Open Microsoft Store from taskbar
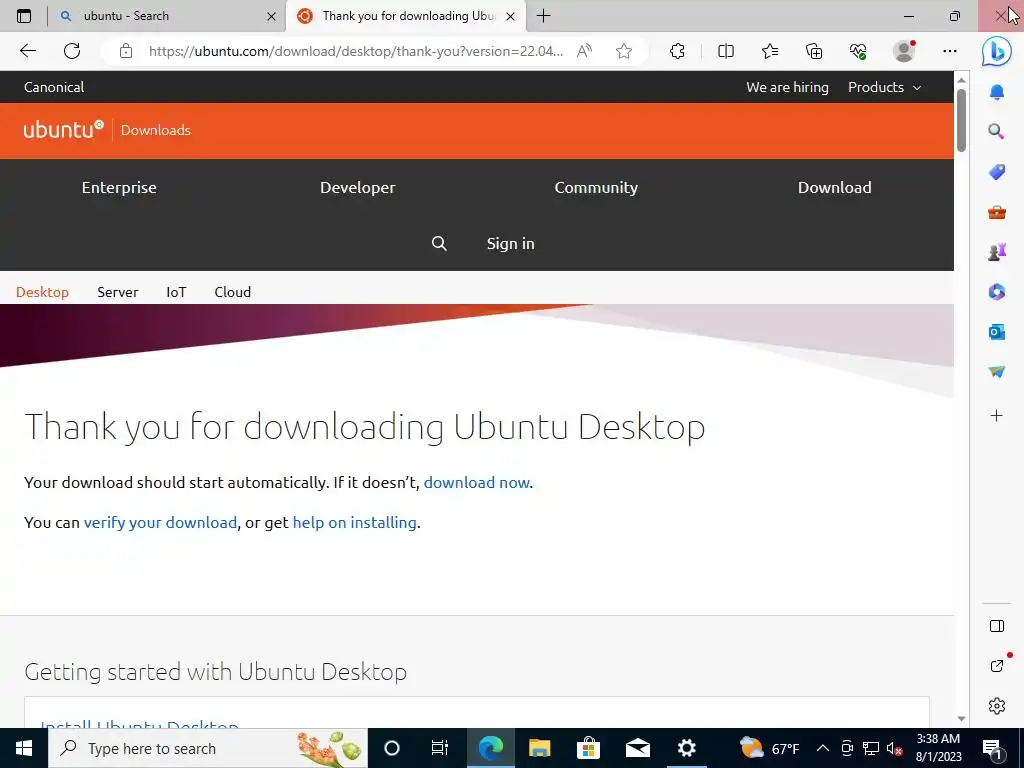The height and width of the screenshot is (768, 1024). (x=588, y=748)
